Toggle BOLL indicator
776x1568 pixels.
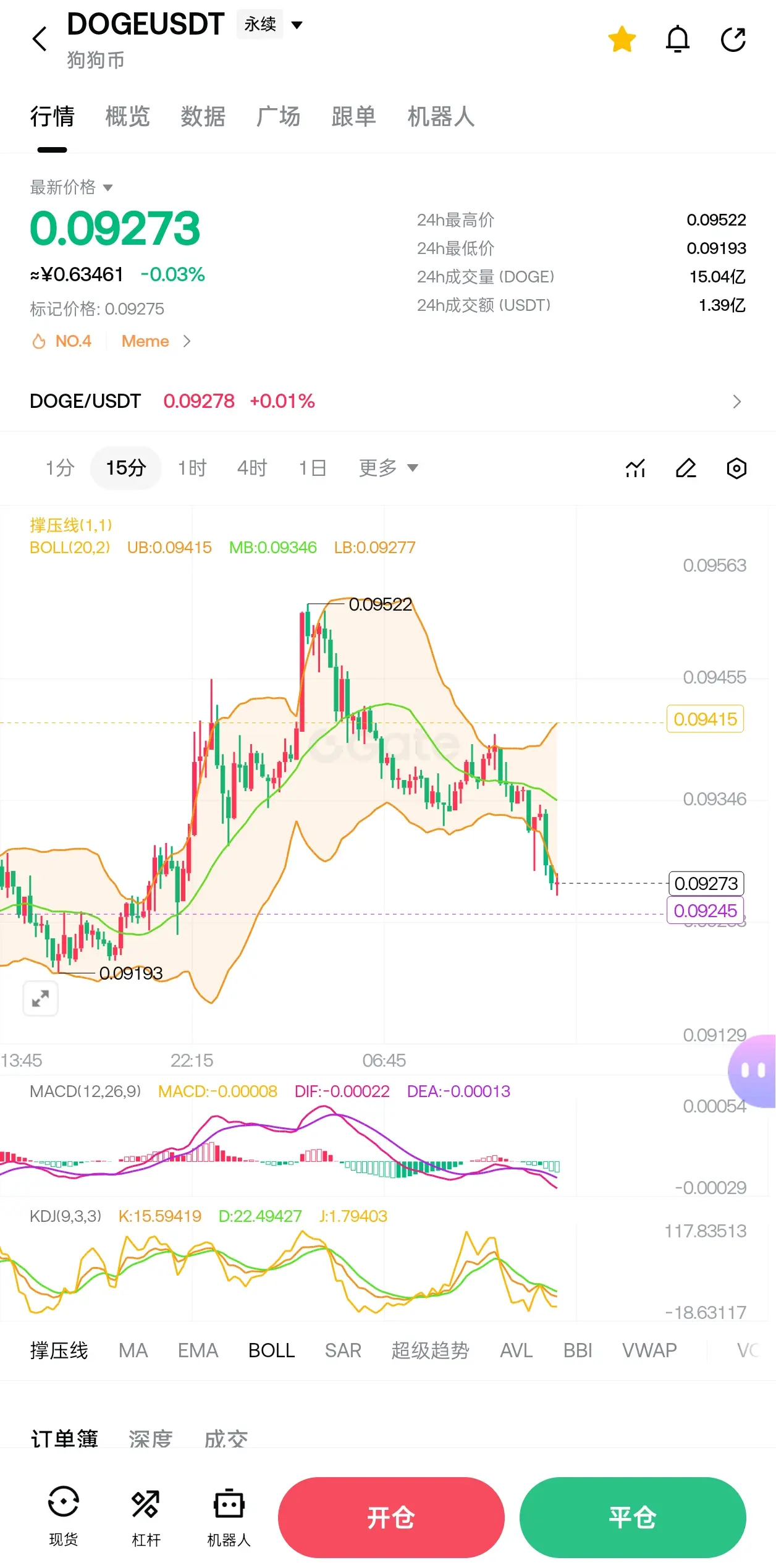click(271, 1350)
